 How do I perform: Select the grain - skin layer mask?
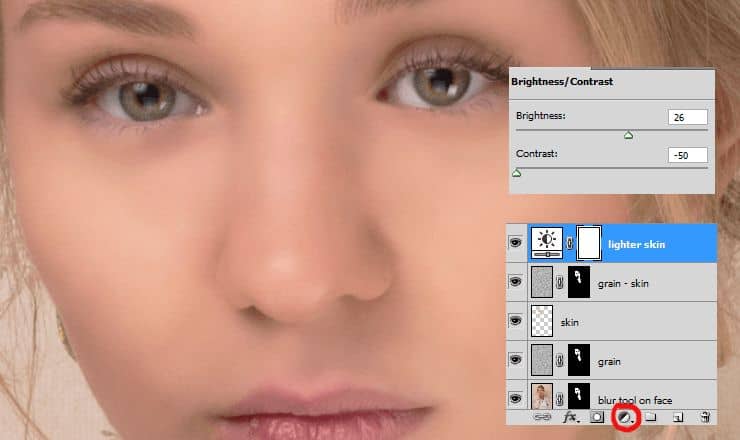point(580,282)
